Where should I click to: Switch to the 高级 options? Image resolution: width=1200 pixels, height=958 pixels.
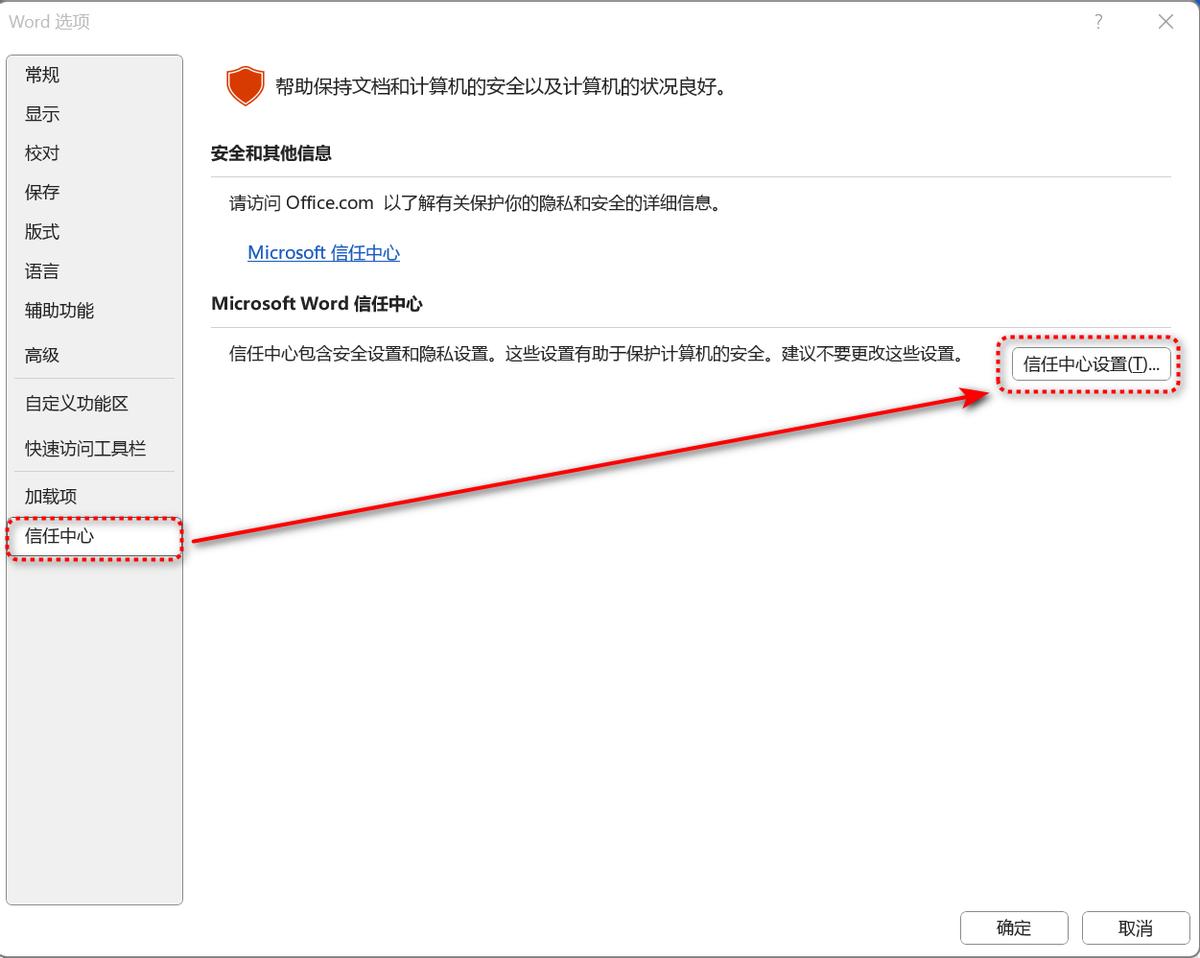[x=94, y=355]
